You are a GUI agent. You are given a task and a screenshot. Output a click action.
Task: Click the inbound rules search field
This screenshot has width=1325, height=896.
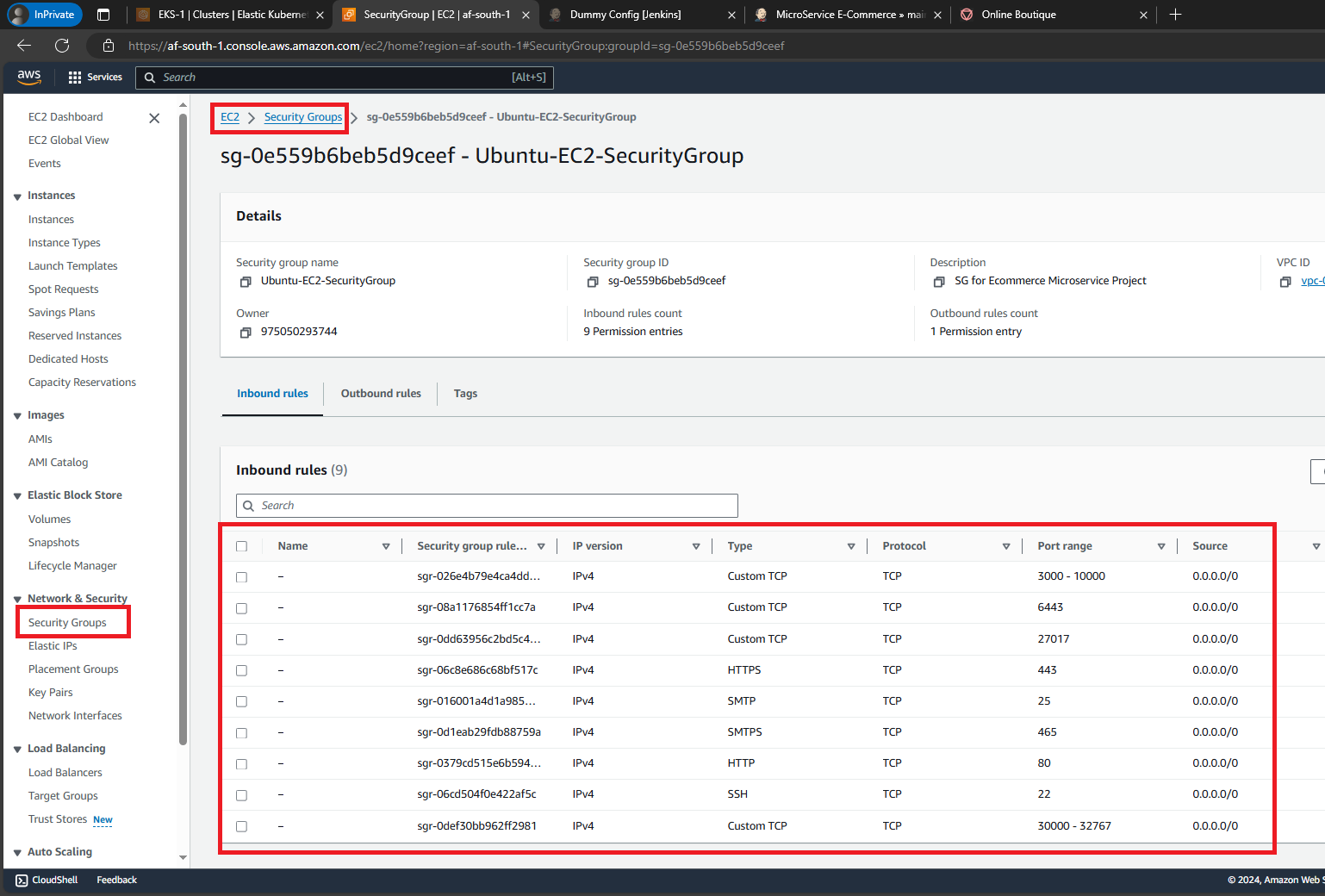[x=487, y=506]
